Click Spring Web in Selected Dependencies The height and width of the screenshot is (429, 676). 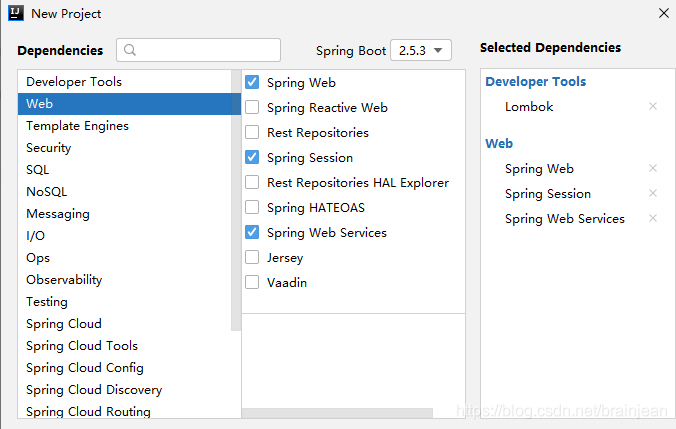click(539, 169)
